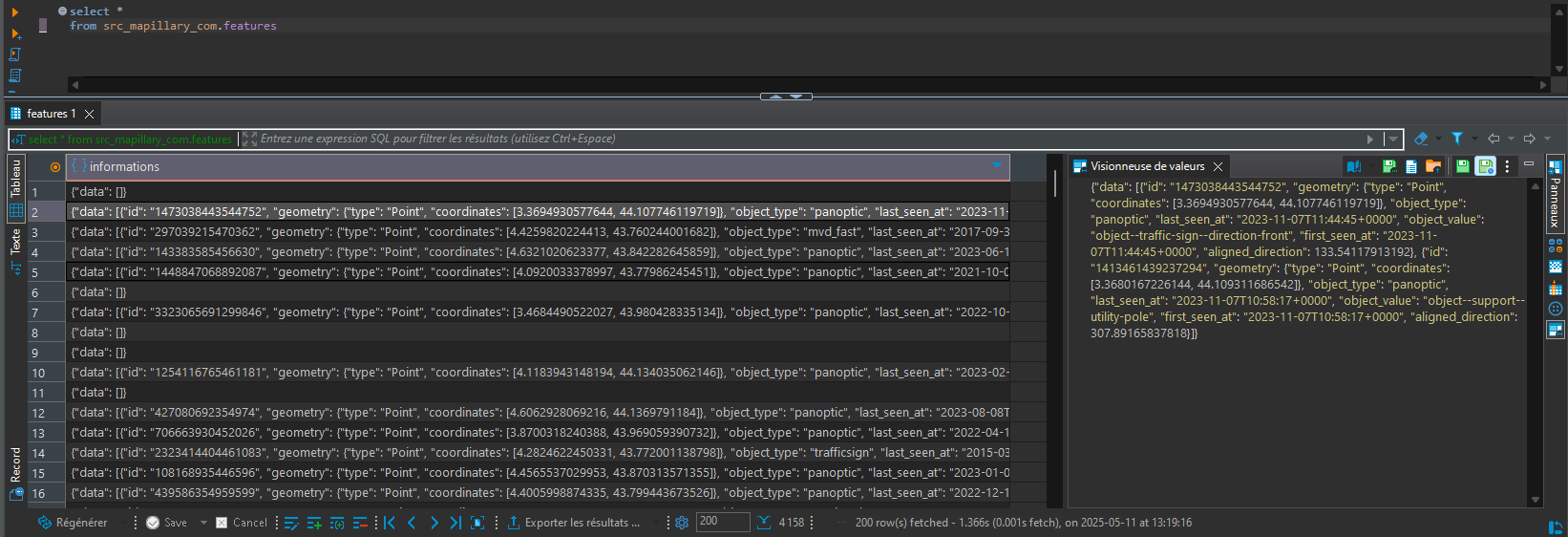Execute the SQL statement in a new tab
This screenshot has height=537, width=1568.
pyautogui.click(x=15, y=33)
